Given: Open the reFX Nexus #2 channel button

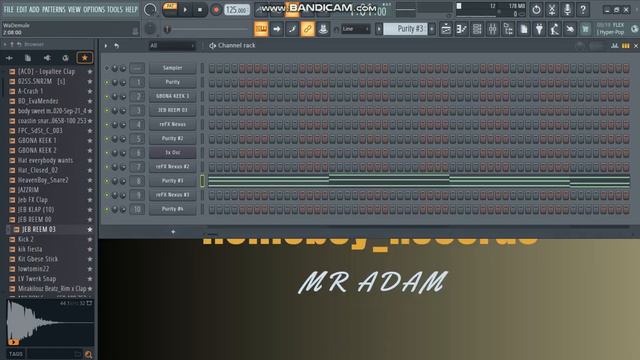Looking at the screenshot, I should [173, 167].
